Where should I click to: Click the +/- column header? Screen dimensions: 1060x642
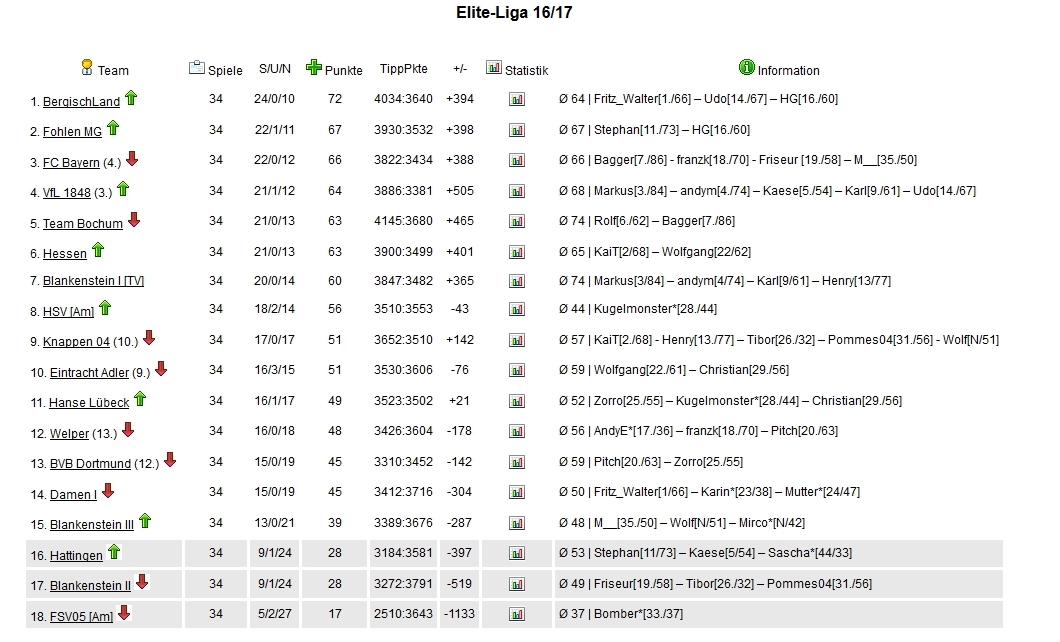(x=460, y=69)
